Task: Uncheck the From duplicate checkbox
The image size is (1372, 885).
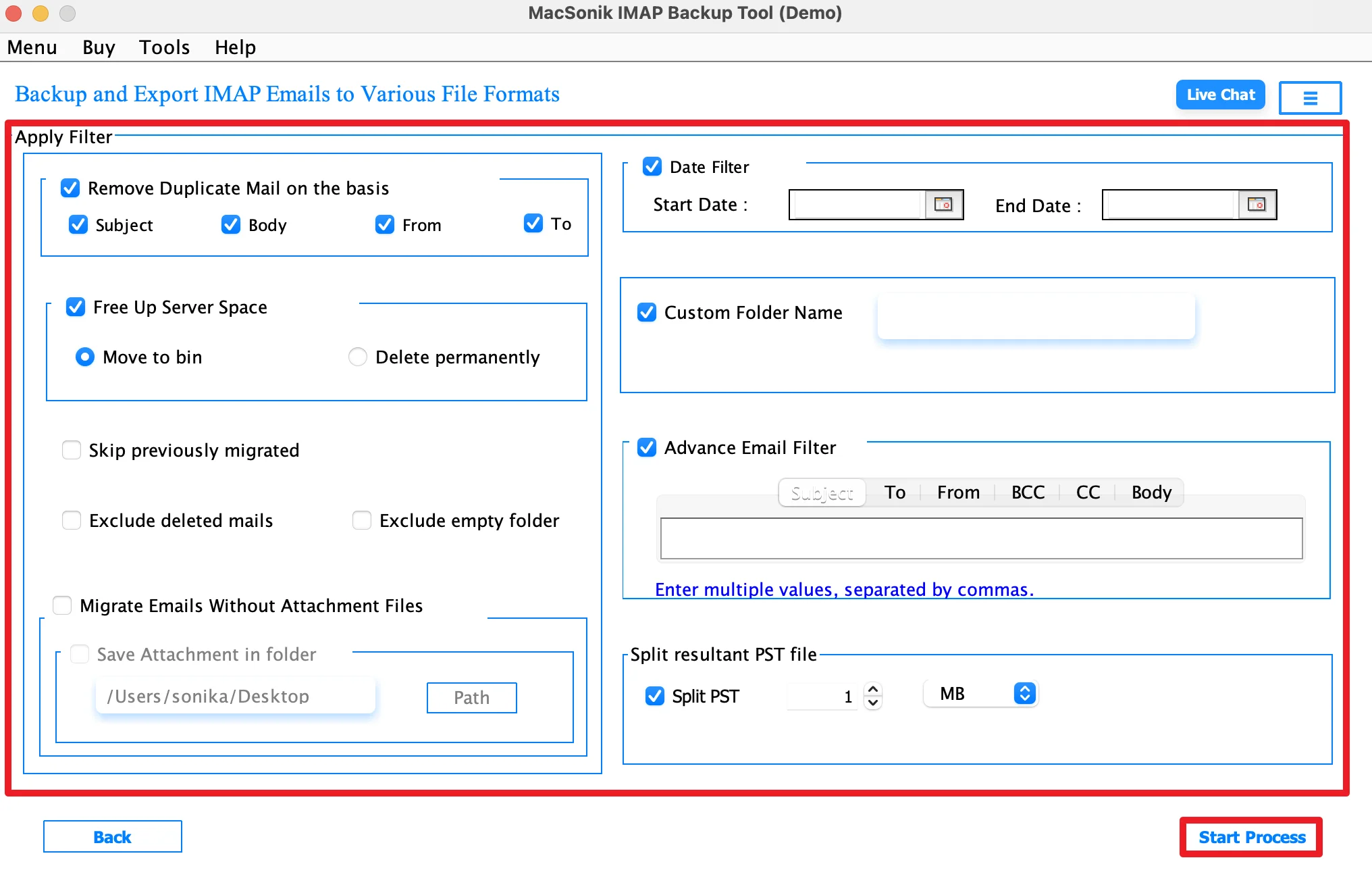Action: 385,224
